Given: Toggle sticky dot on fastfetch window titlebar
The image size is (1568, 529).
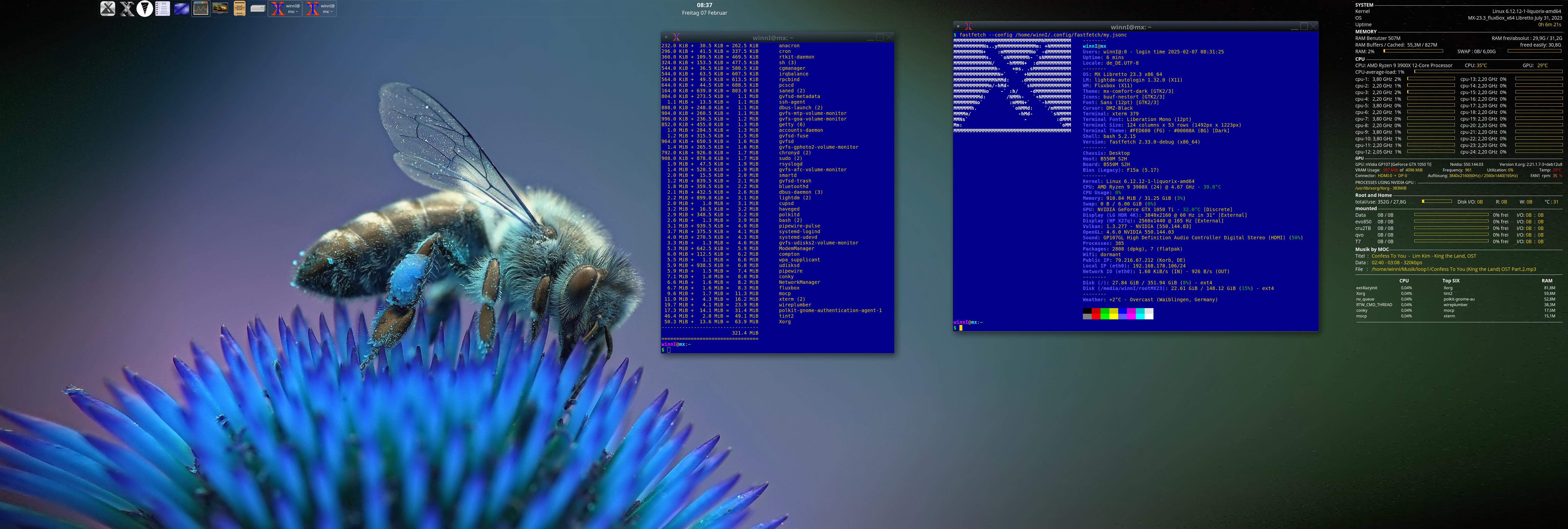Looking at the screenshot, I should coord(958,27).
